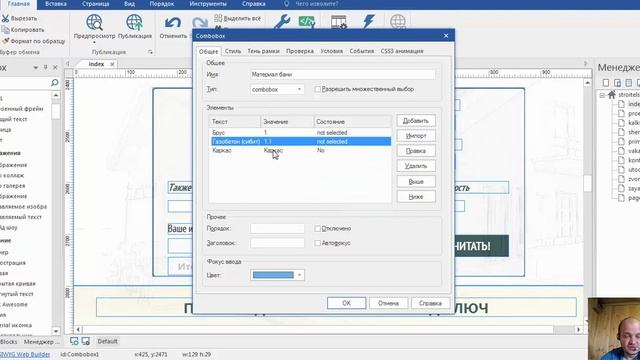640x360 pixels.
Task: Click the third icon in the Site Manager toolbar
Action: click(x=629, y=83)
